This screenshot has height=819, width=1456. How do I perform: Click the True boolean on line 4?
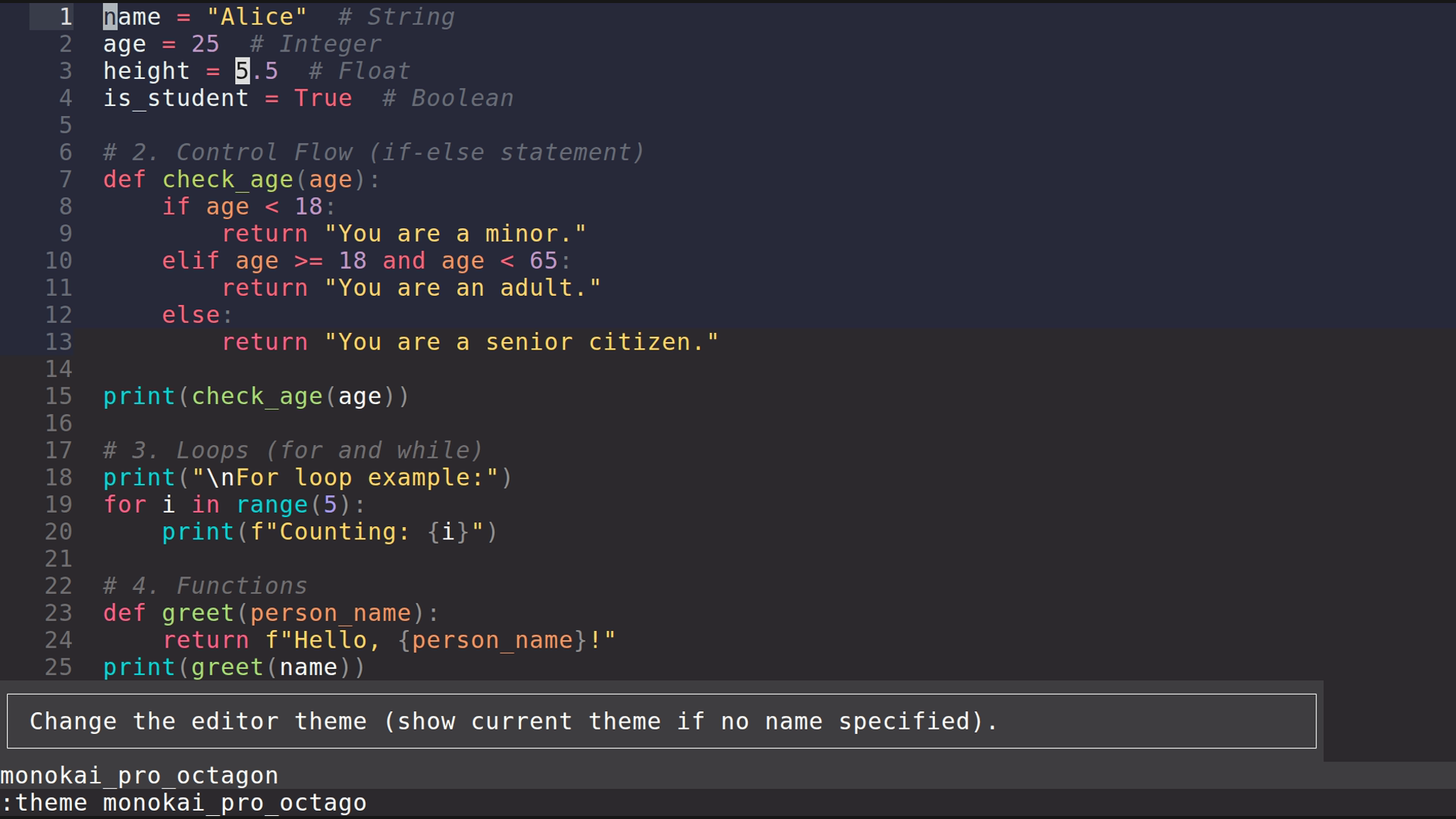[x=323, y=98]
